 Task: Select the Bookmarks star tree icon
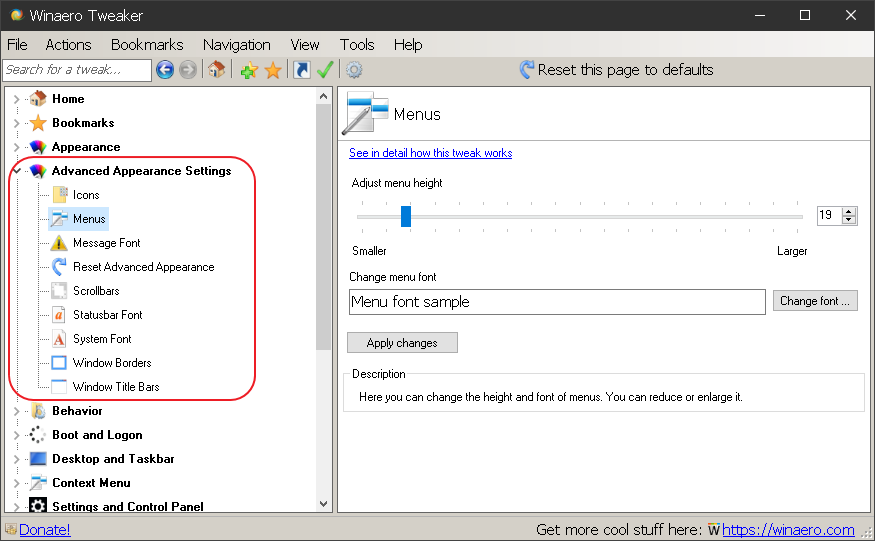[38, 123]
